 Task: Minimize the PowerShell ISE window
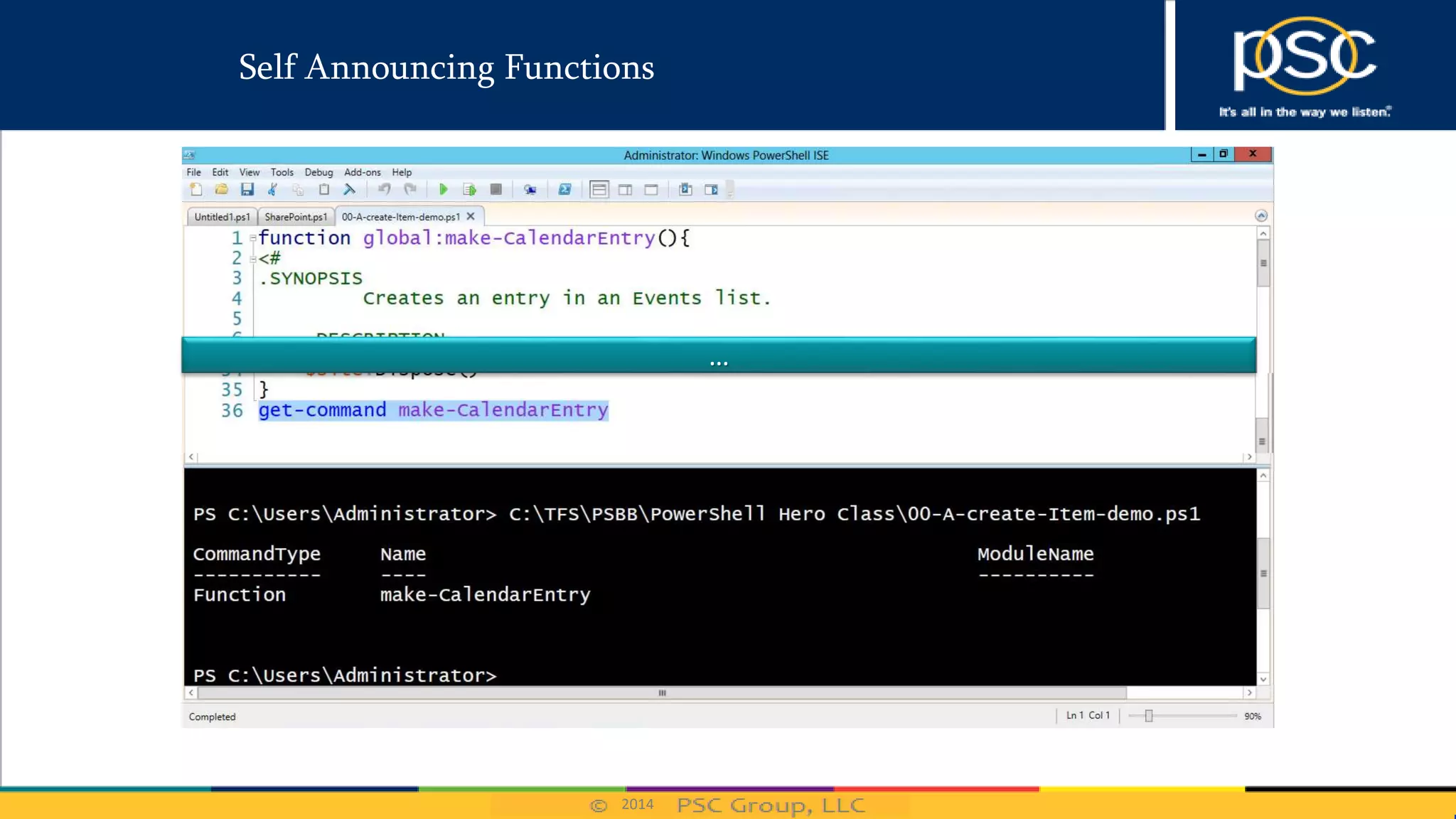(1201, 154)
